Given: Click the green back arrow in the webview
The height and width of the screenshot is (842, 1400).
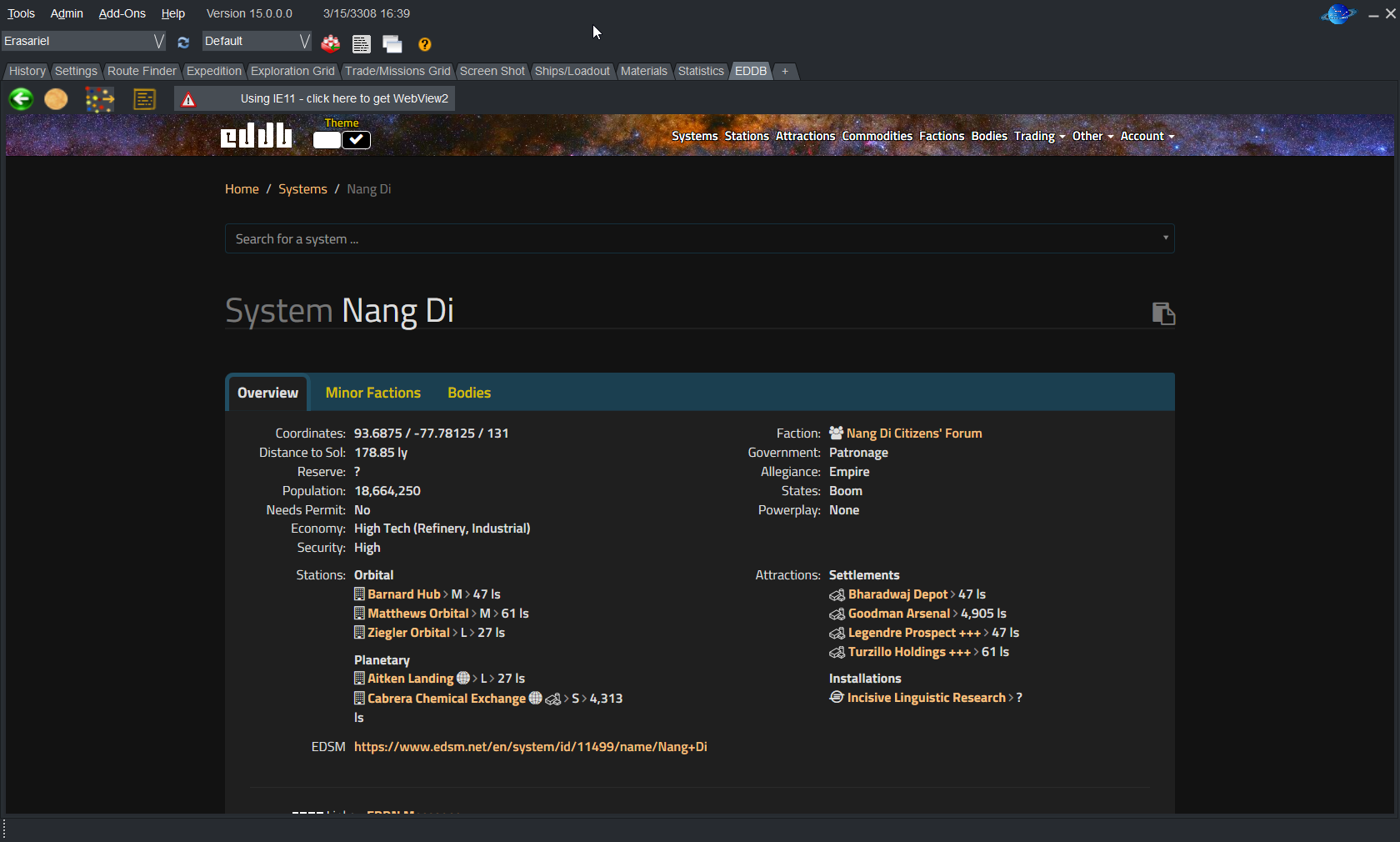Looking at the screenshot, I should click(21, 98).
